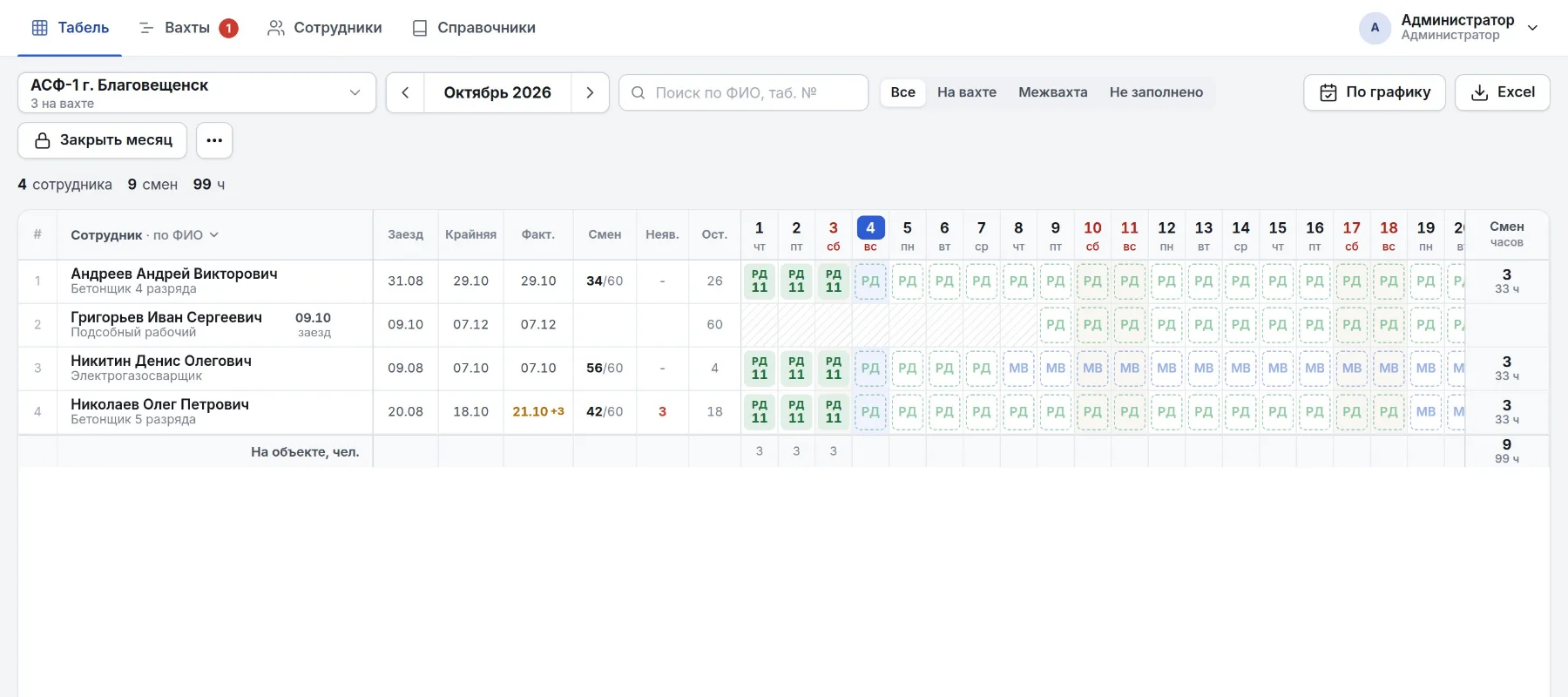Select the highlighted day 4 column header
Screen dimensions: 1568x697
[x=870, y=234]
